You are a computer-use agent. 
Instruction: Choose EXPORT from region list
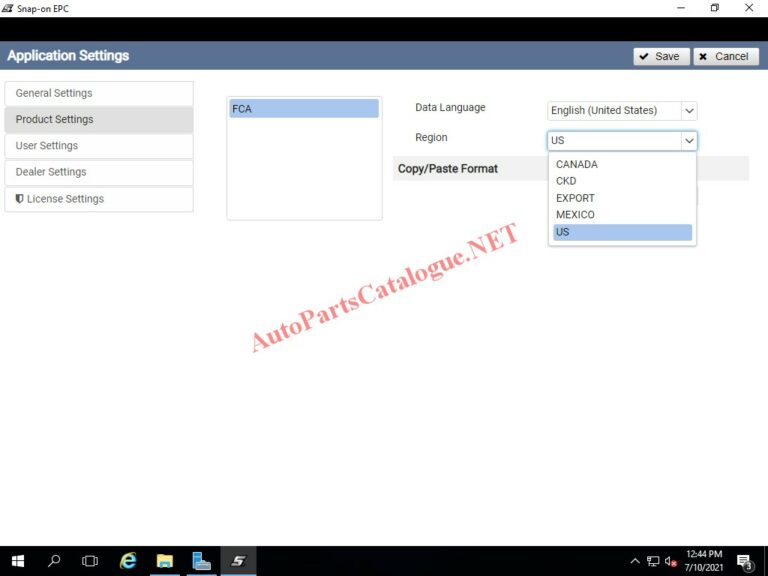tap(622, 198)
